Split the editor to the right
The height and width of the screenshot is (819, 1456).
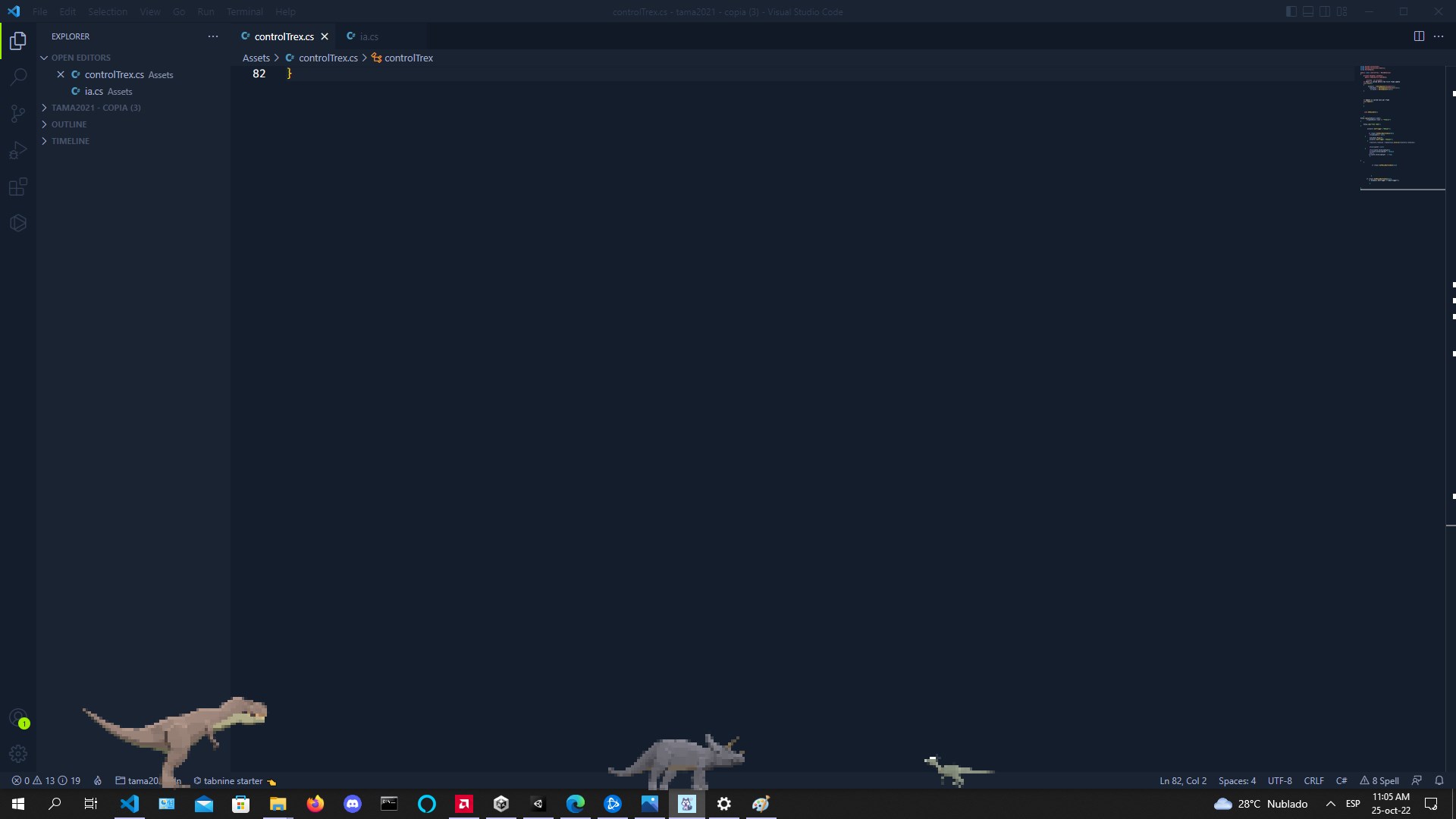point(1419,36)
